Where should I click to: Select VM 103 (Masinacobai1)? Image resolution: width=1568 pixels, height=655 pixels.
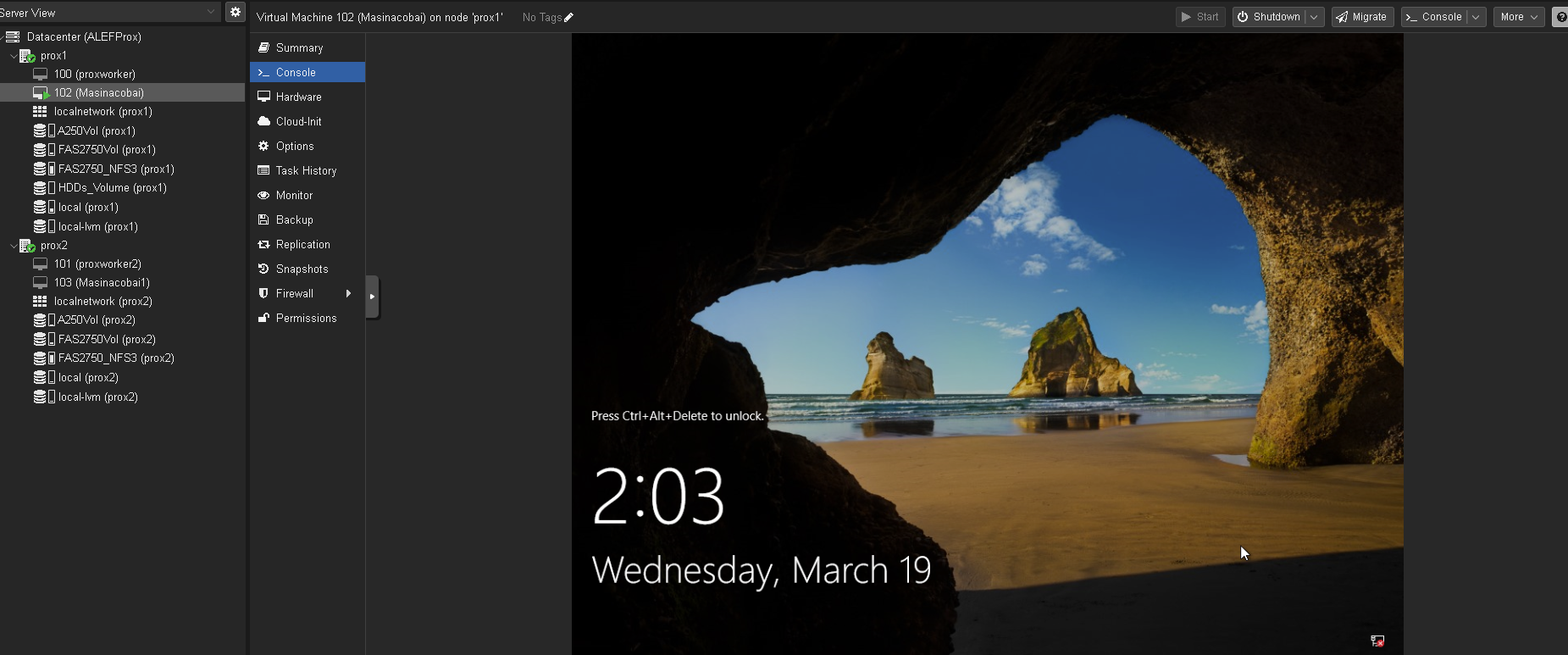(x=102, y=283)
